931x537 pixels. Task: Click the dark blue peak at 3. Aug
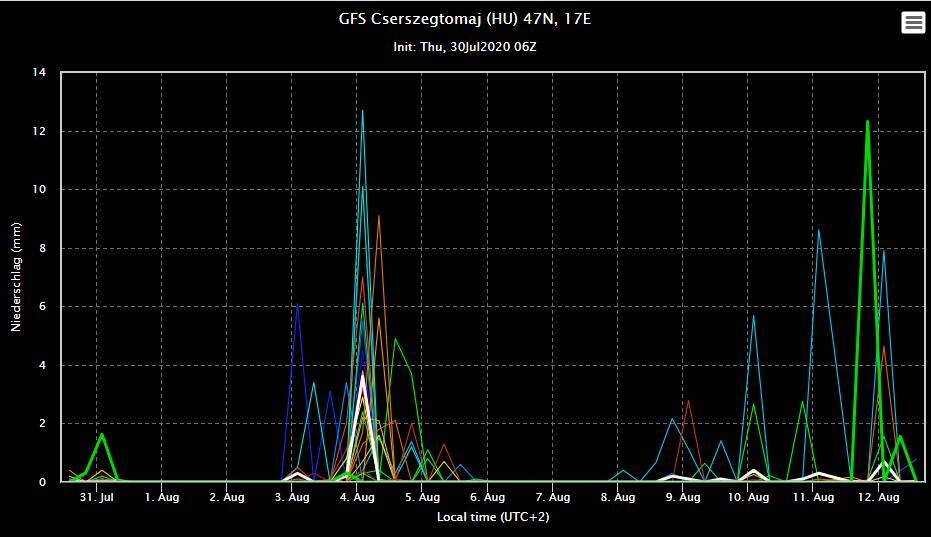[297, 305]
